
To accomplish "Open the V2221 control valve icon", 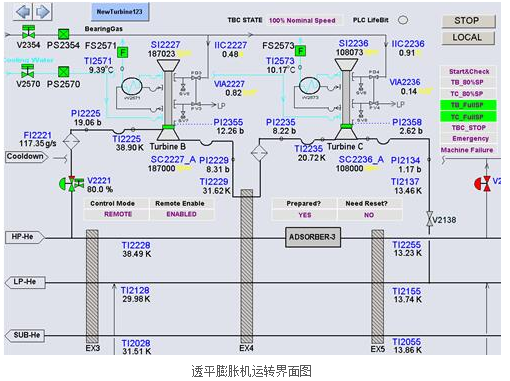I will [x=71, y=184].
